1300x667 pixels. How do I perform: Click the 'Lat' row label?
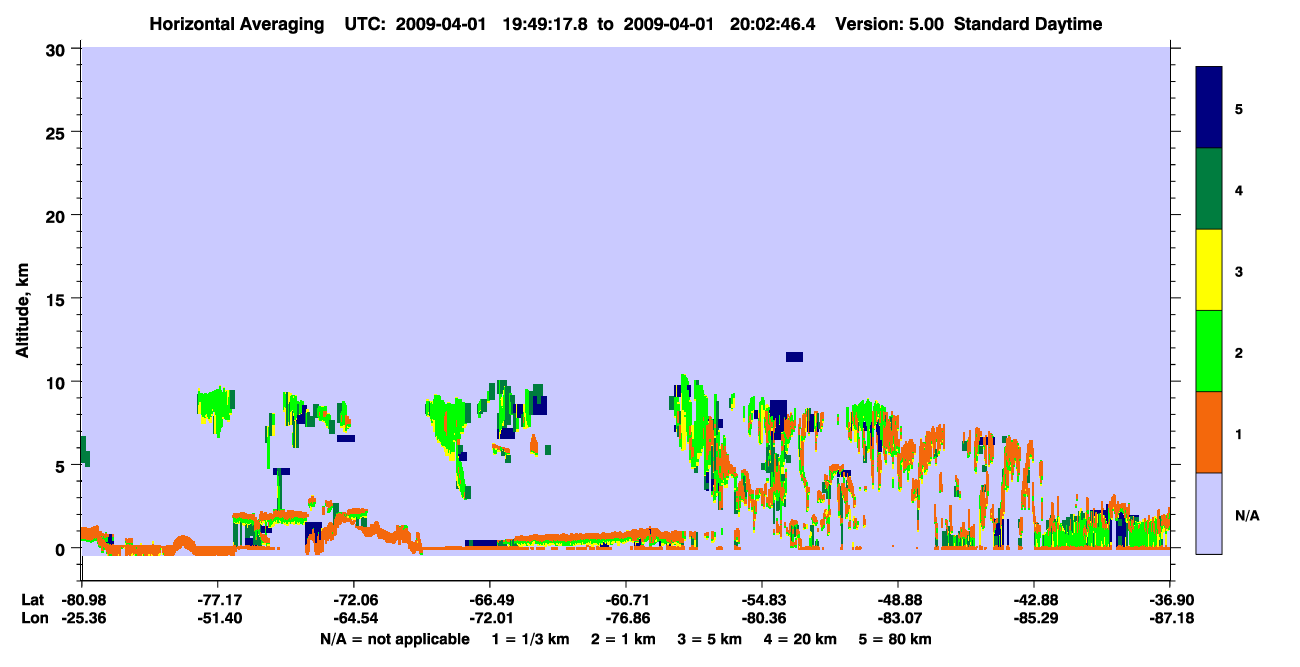pos(31,600)
